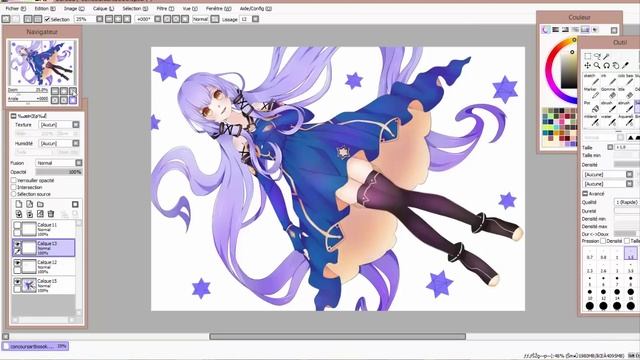Hide the Calque 12 layer
Screen dimensions: 640x360
[x=17, y=262]
